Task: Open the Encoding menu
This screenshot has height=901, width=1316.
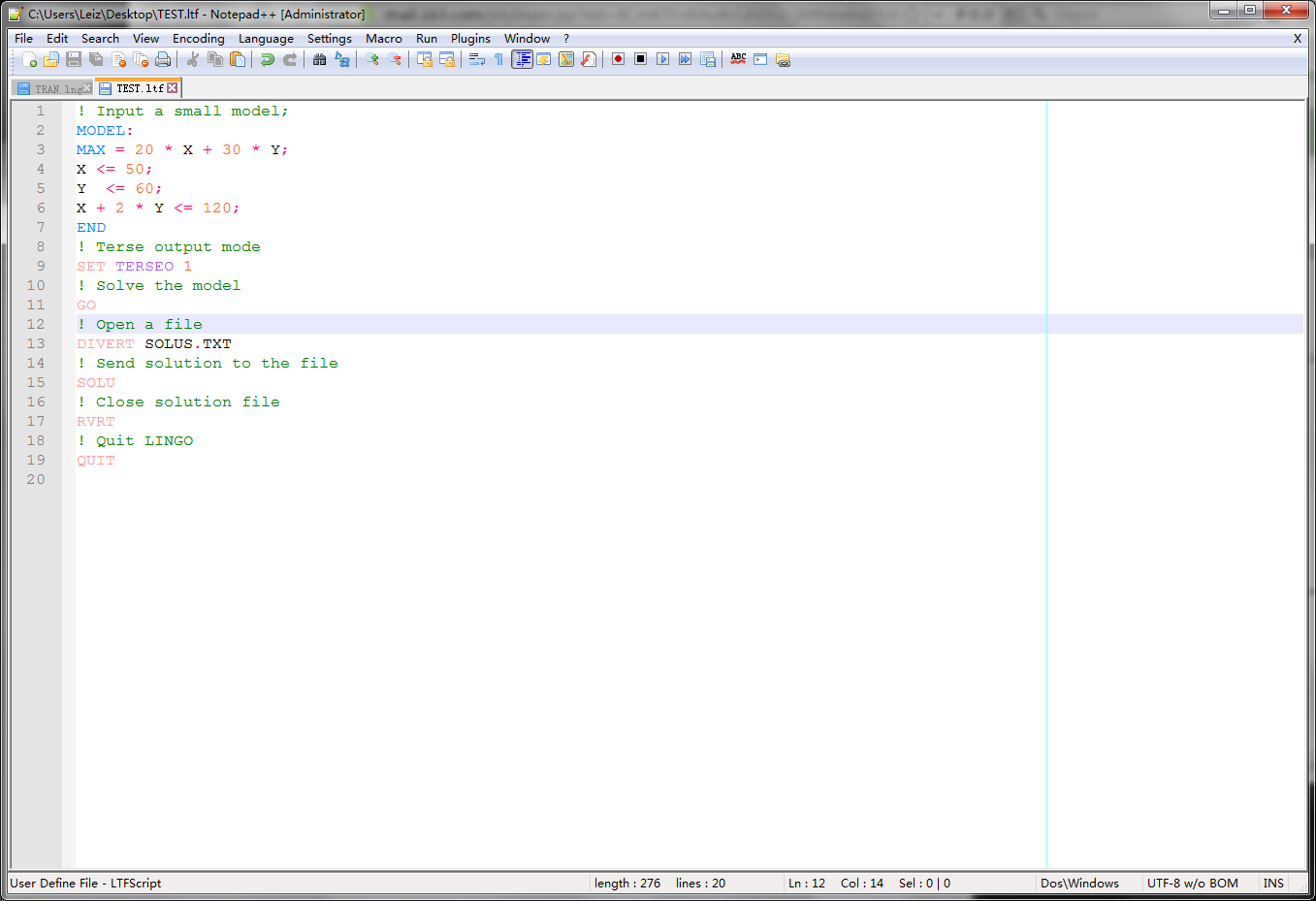Action: 198,39
